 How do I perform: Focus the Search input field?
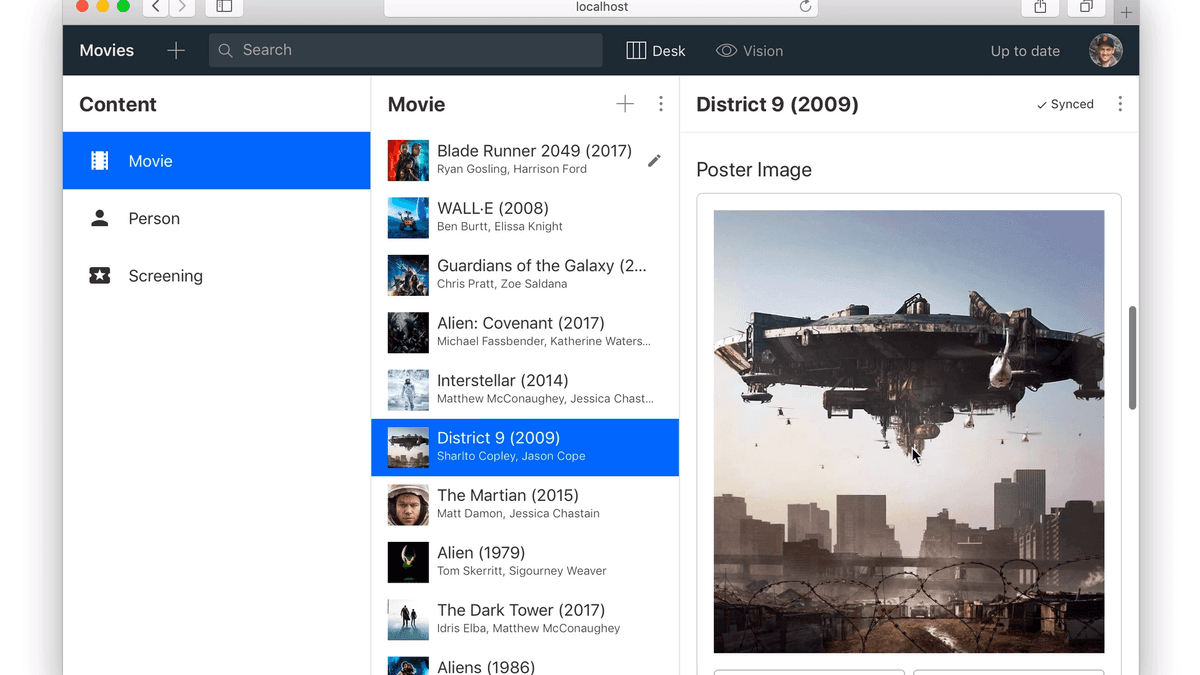[x=405, y=51]
